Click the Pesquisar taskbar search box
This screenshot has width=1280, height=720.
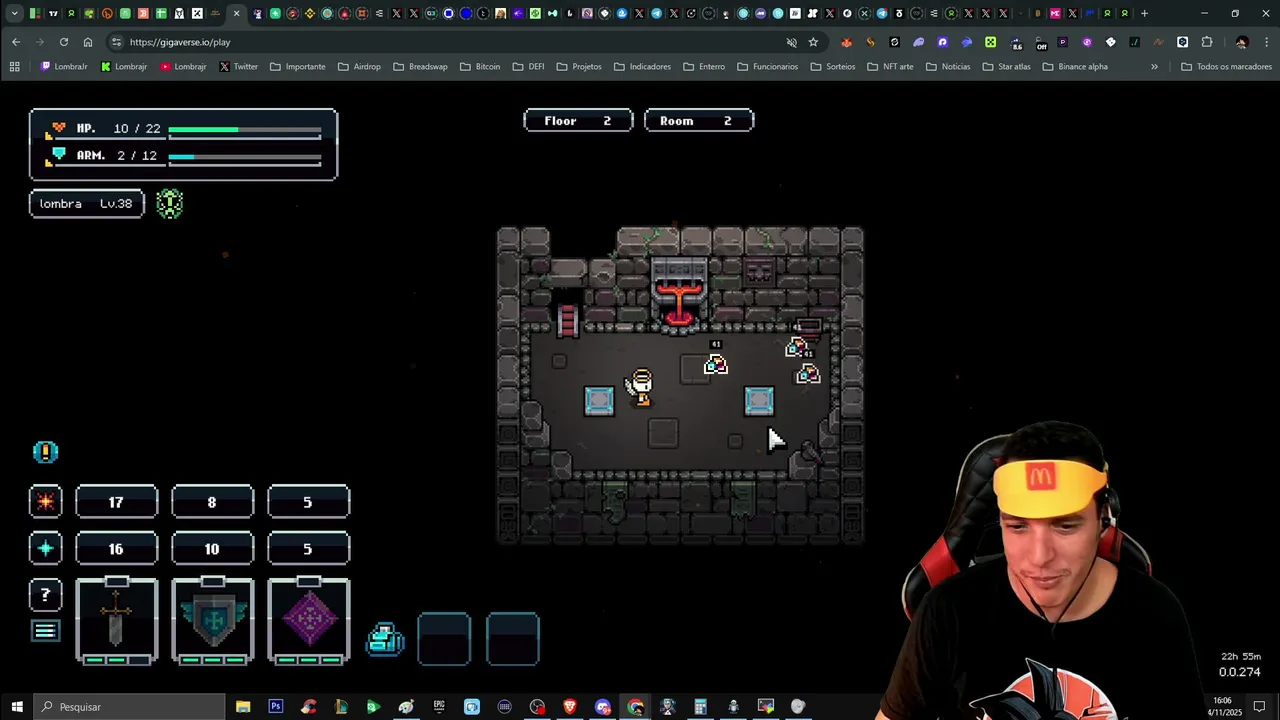pos(130,707)
